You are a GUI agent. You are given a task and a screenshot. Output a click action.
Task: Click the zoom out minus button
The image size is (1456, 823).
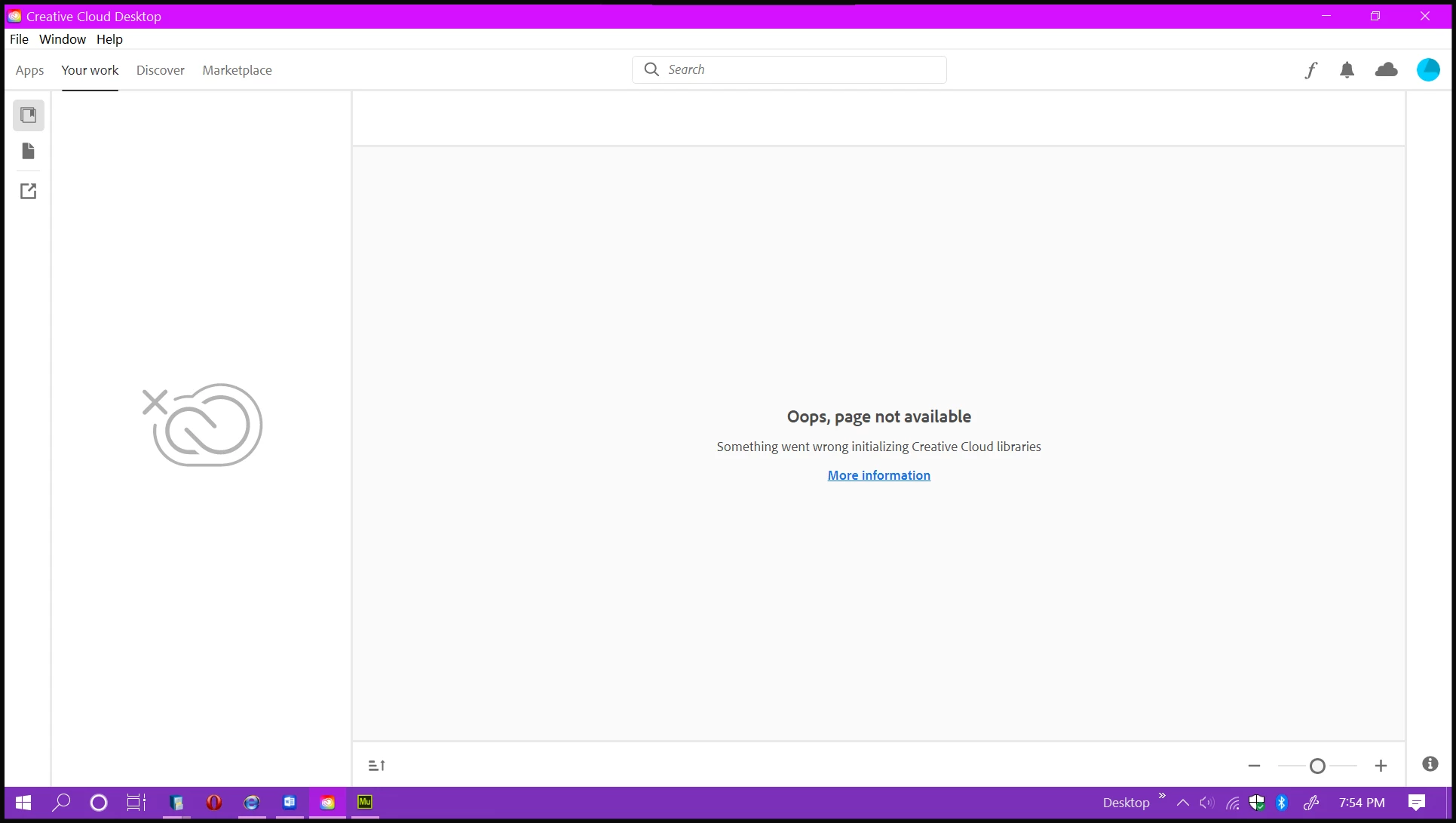point(1254,766)
